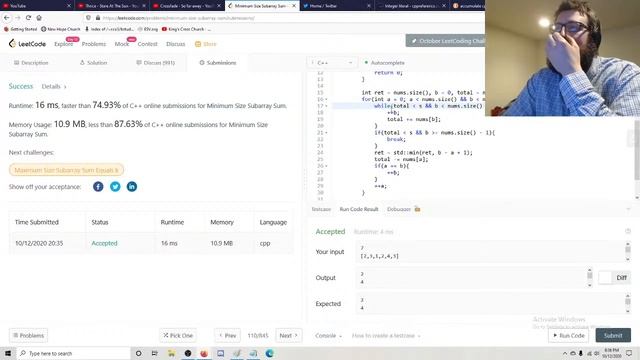The width and height of the screenshot is (640, 360).
Task: Open the notification center icon
Action: click(x=629, y=353)
